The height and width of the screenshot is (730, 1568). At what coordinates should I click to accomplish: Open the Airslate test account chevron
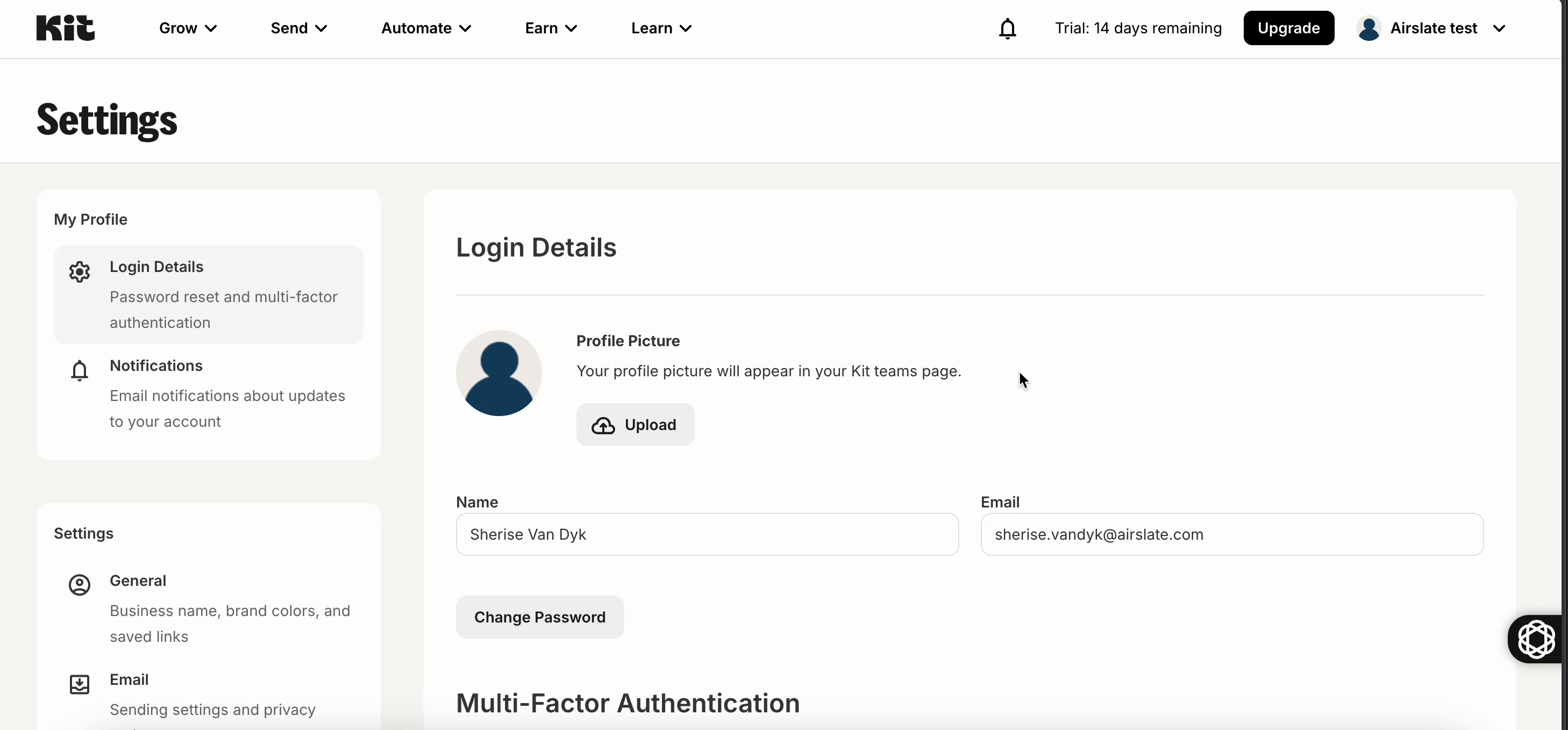click(x=1499, y=28)
